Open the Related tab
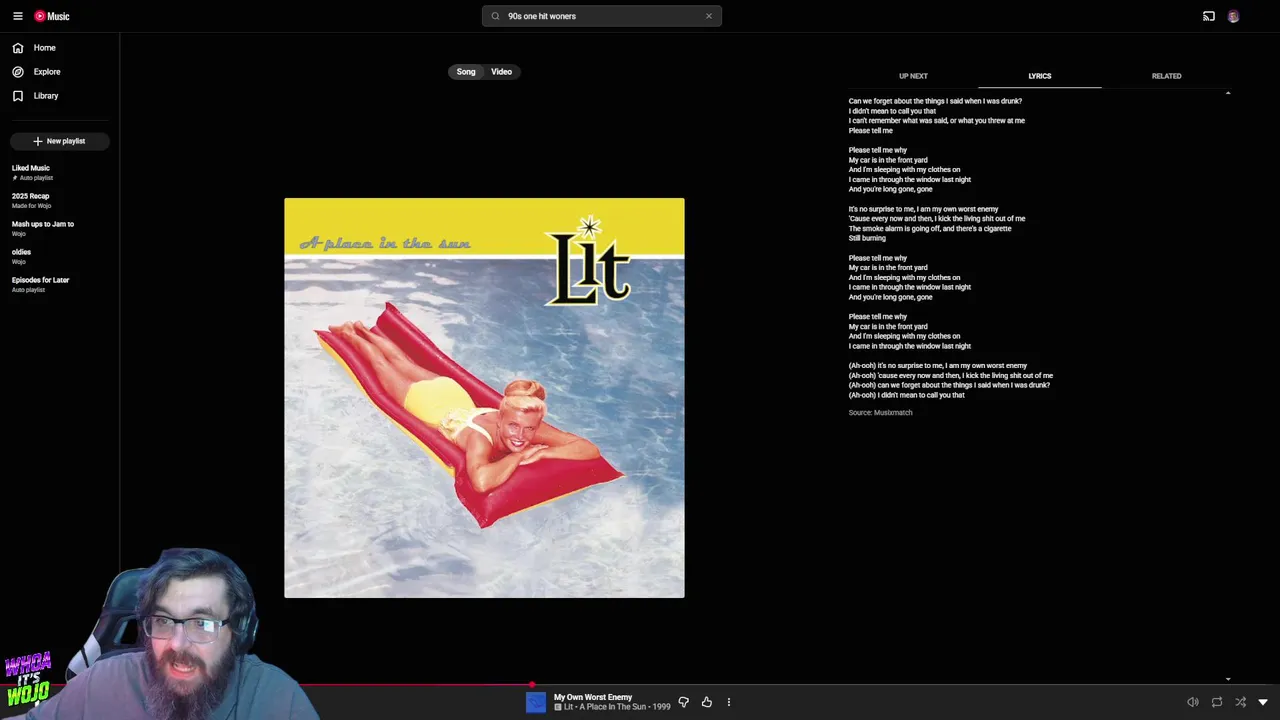 pos(1166,76)
